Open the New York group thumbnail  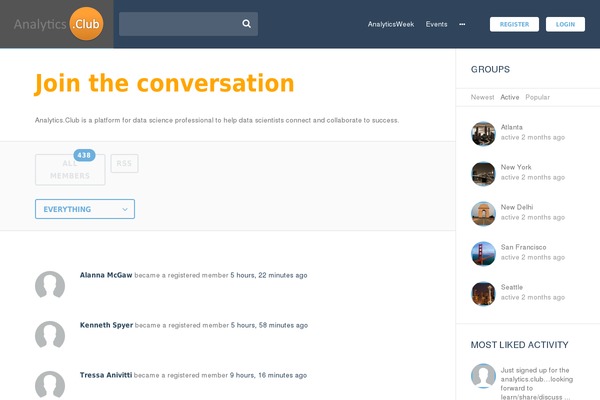coord(483,174)
